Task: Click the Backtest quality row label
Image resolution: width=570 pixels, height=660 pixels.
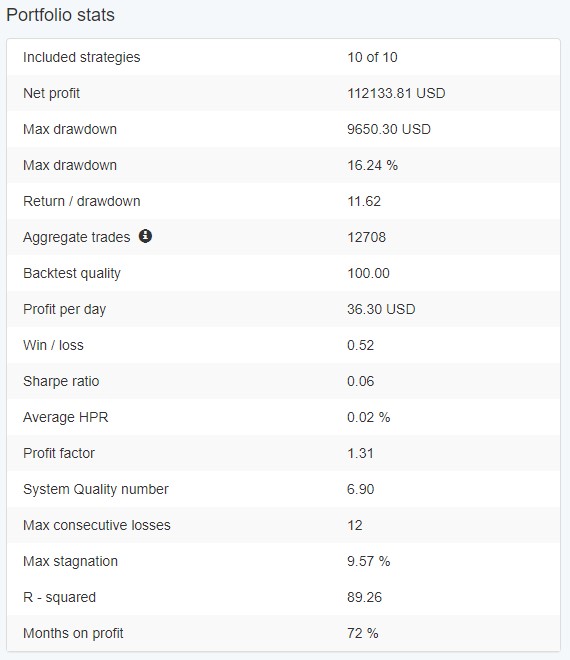Action: 72,273
